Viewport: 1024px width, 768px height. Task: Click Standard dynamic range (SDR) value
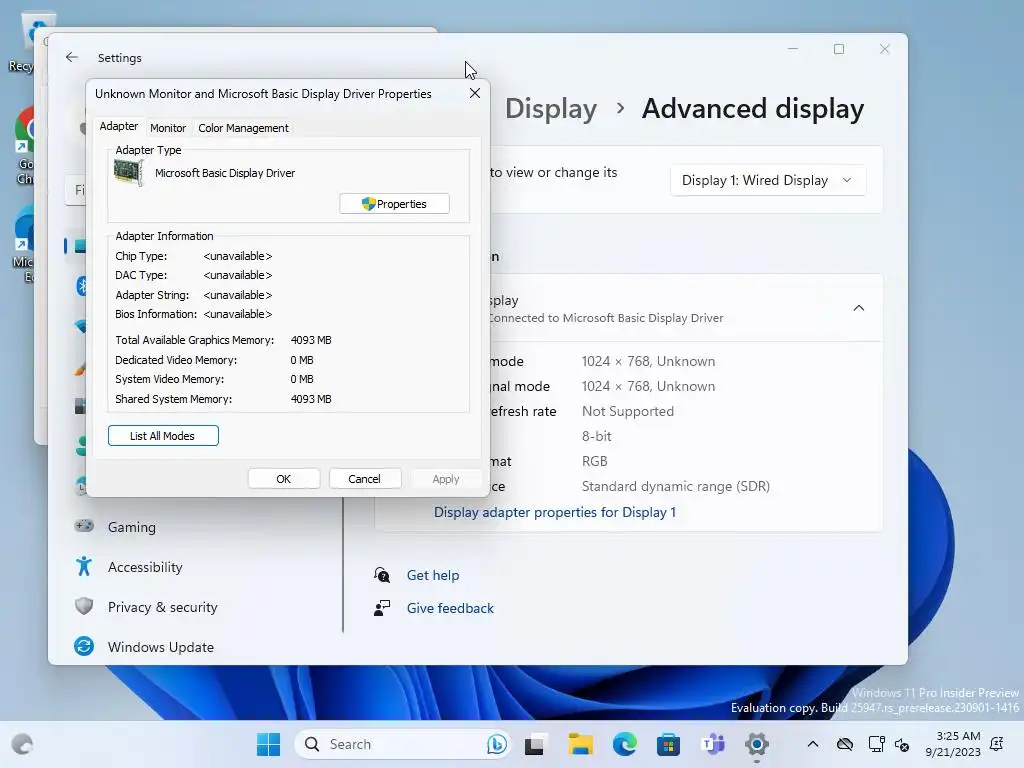[x=676, y=487]
